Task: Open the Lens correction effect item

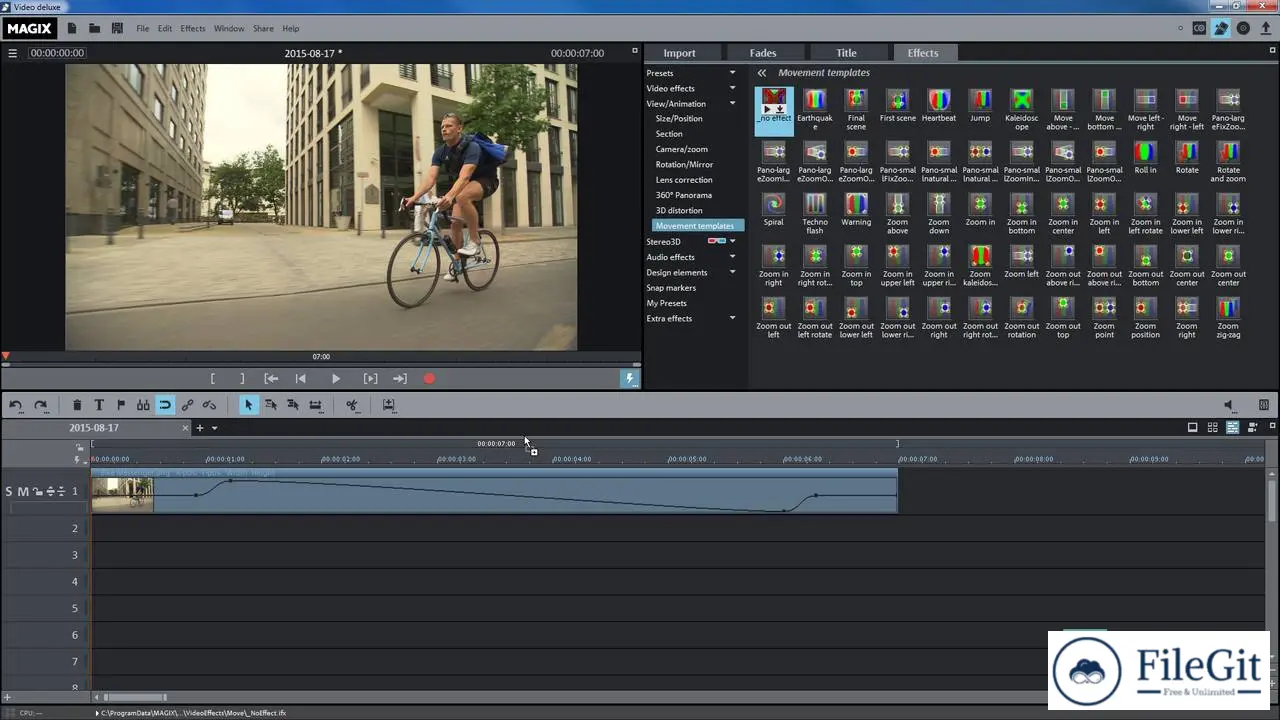Action: point(684,180)
